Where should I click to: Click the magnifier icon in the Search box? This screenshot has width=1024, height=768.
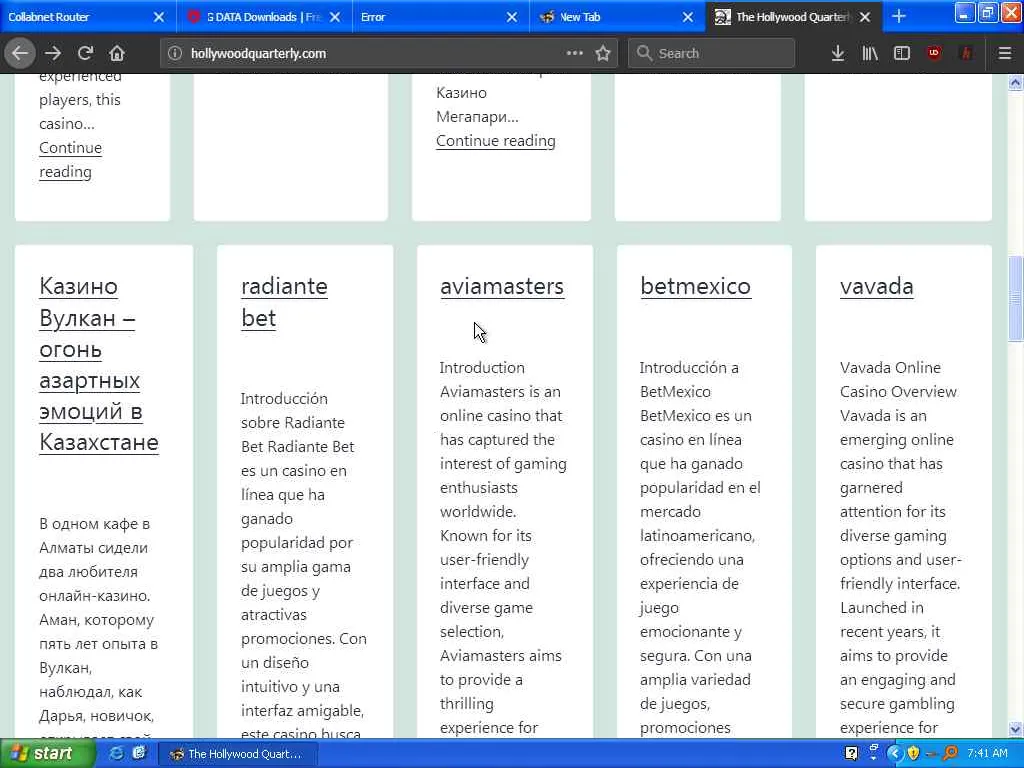644,53
